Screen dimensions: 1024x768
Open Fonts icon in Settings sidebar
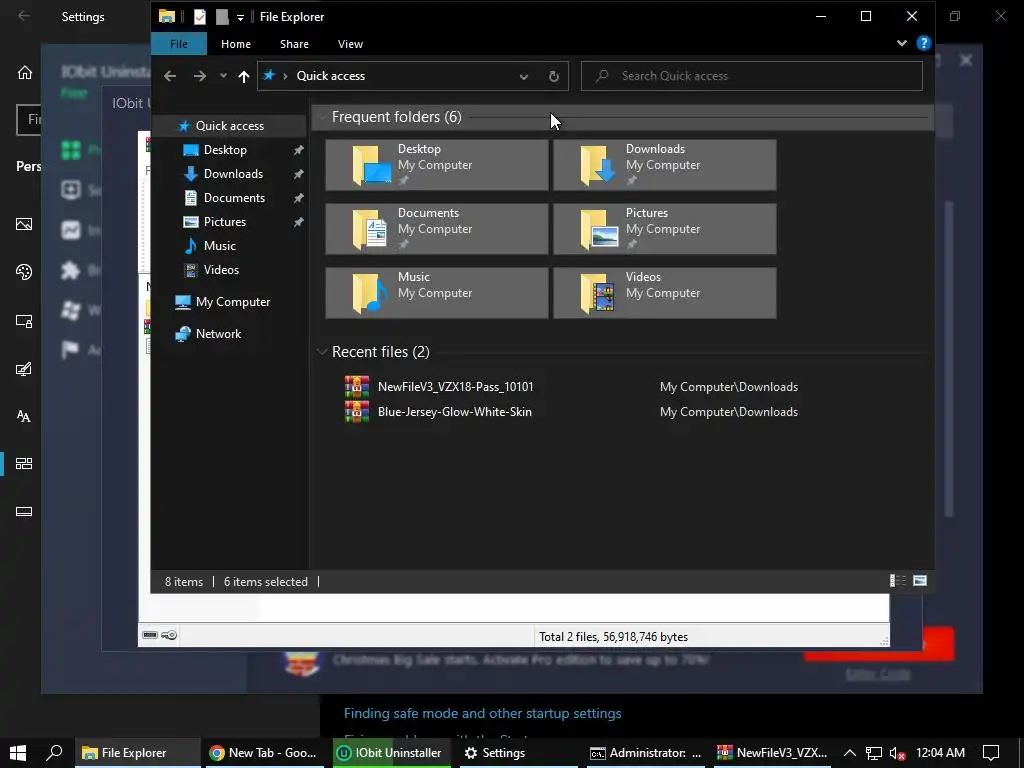click(24, 417)
